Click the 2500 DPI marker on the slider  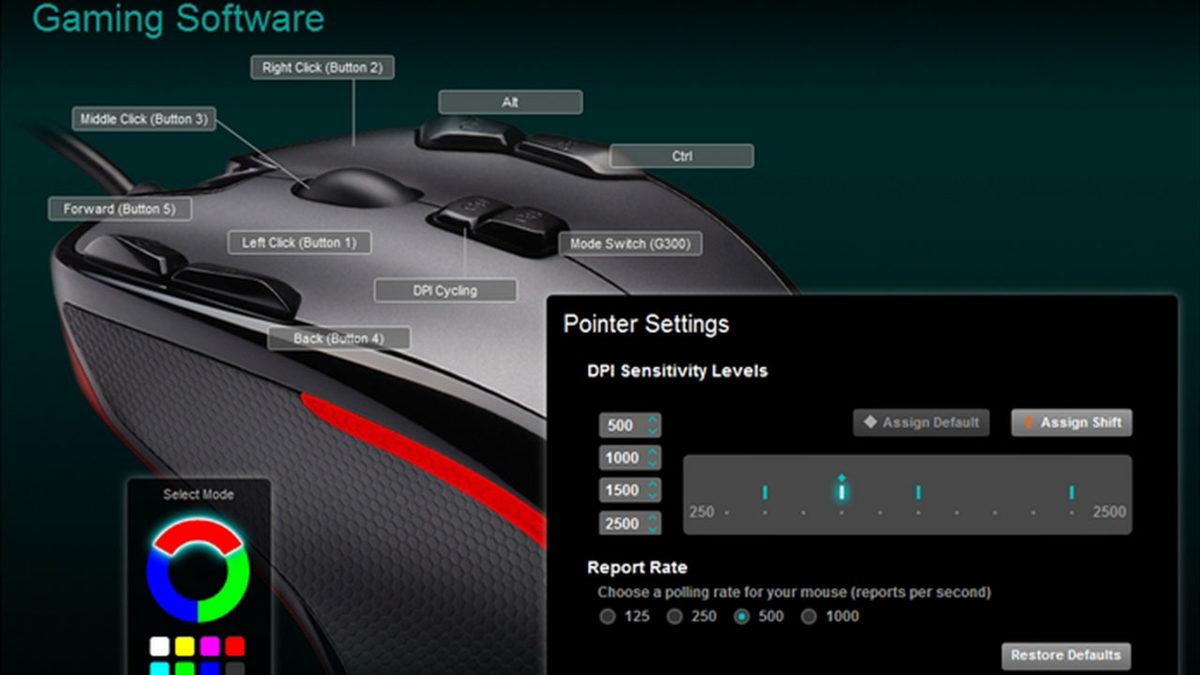[1071, 492]
